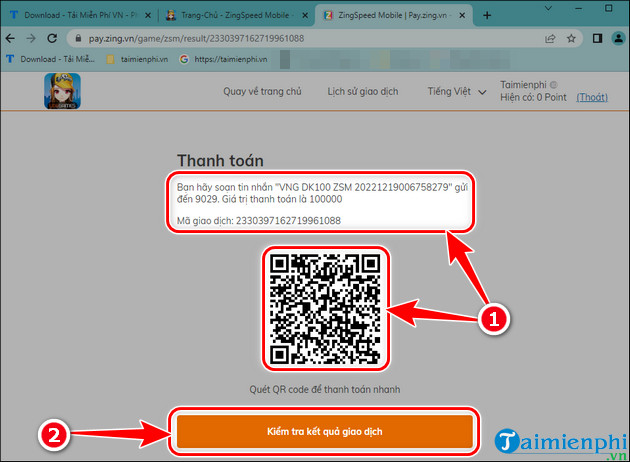630x462 pixels.
Task: Open the taimienphi.vn folder bookmark
Action: coord(137,59)
